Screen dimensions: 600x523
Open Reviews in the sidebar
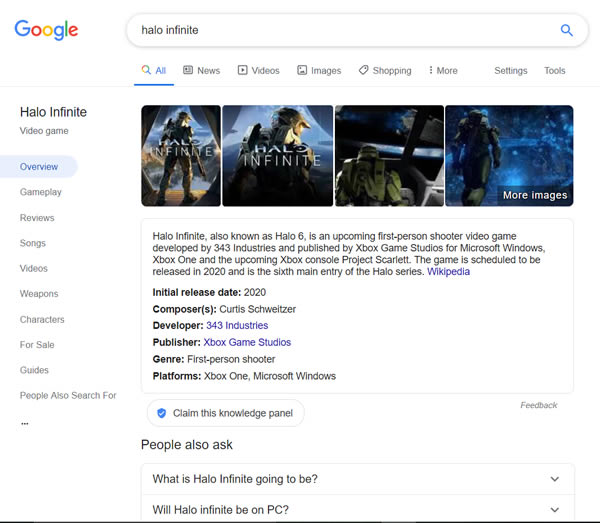click(37, 218)
